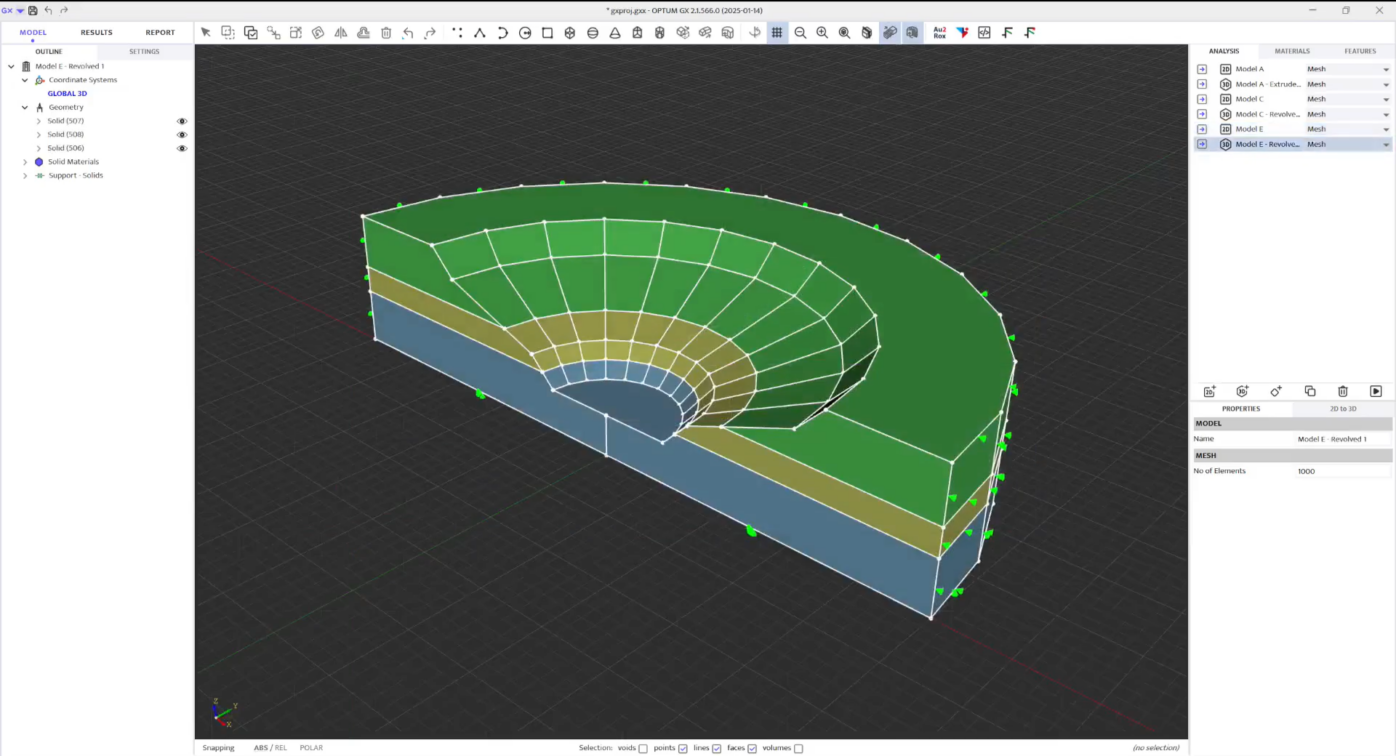
Task: Click the Delete trash icon in the toolbar
Action: tap(385, 31)
